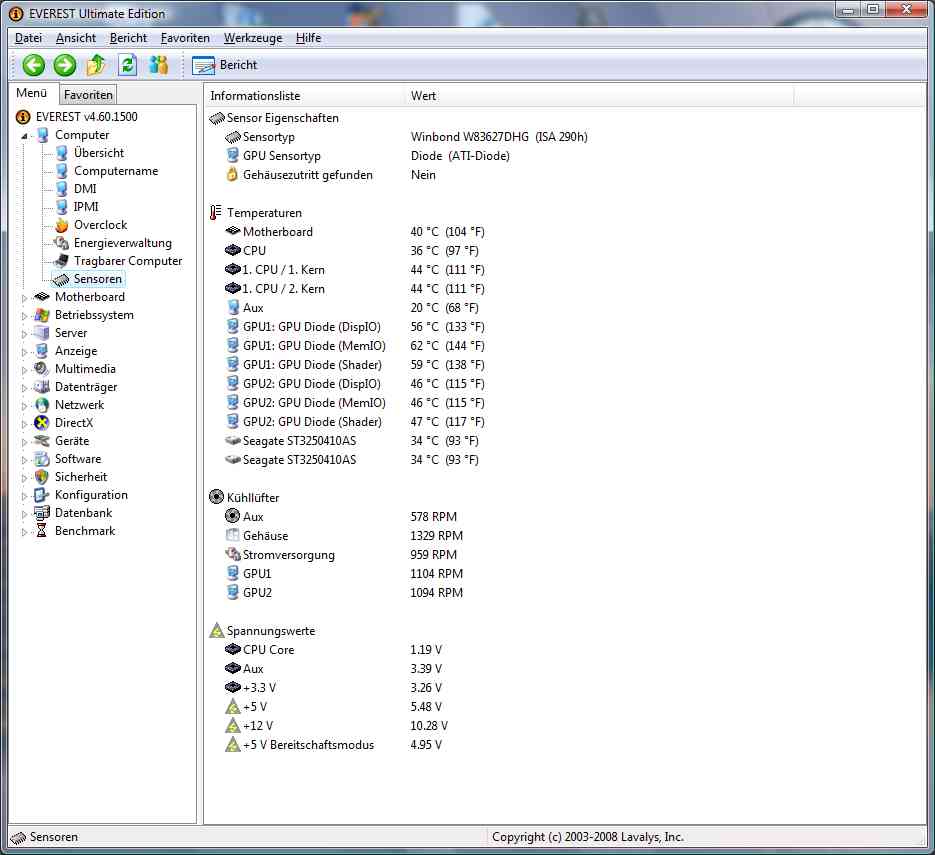Click the Overclock flame icon
The width and height of the screenshot is (935, 855).
tap(61, 225)
